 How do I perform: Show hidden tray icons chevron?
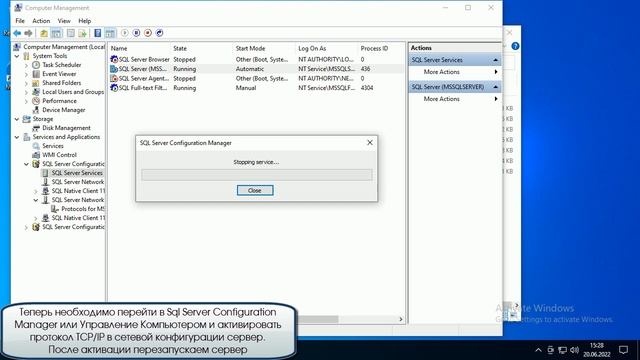pos(538,350)
